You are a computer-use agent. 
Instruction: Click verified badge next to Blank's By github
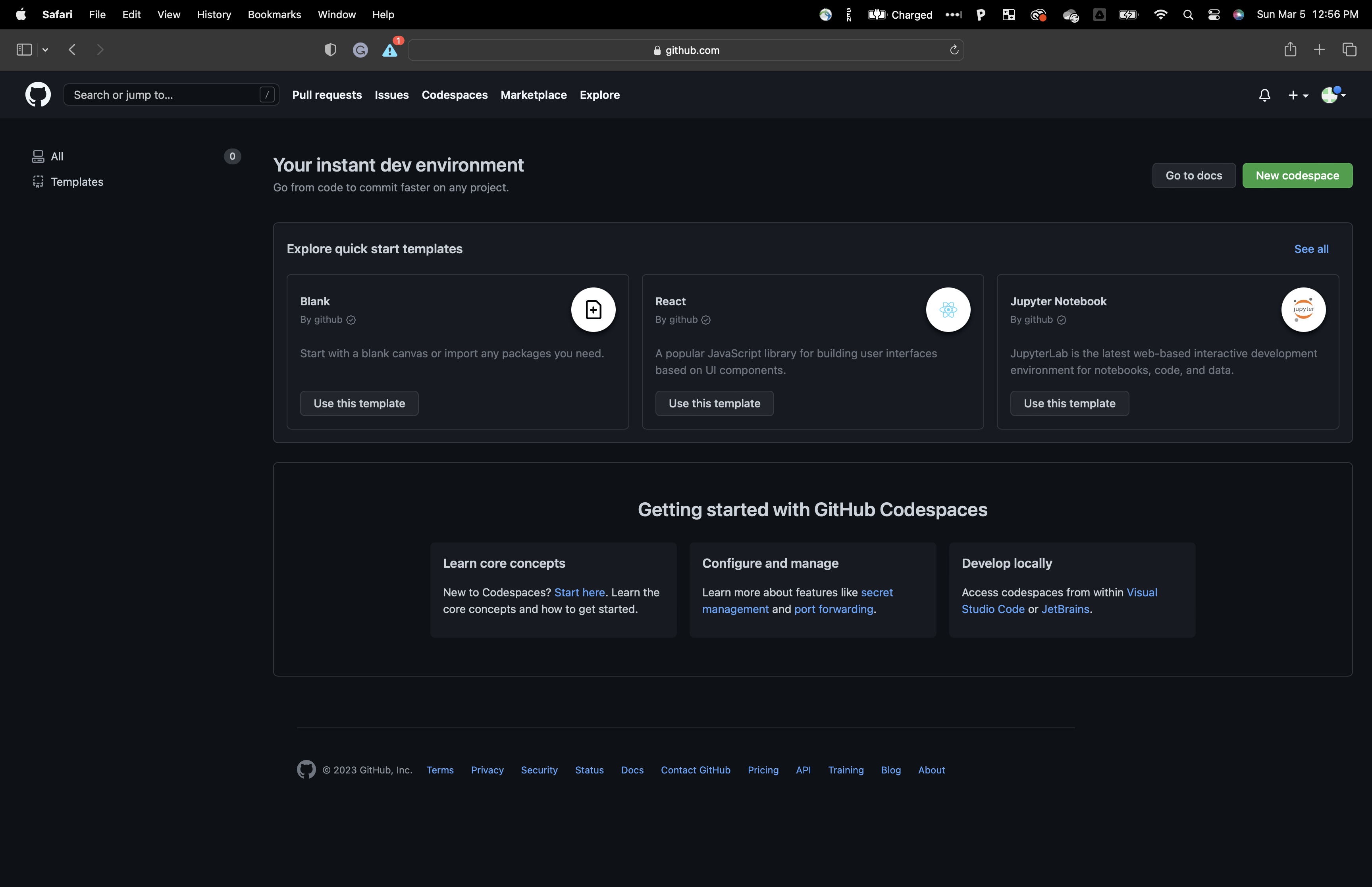(x=351, y=320)
